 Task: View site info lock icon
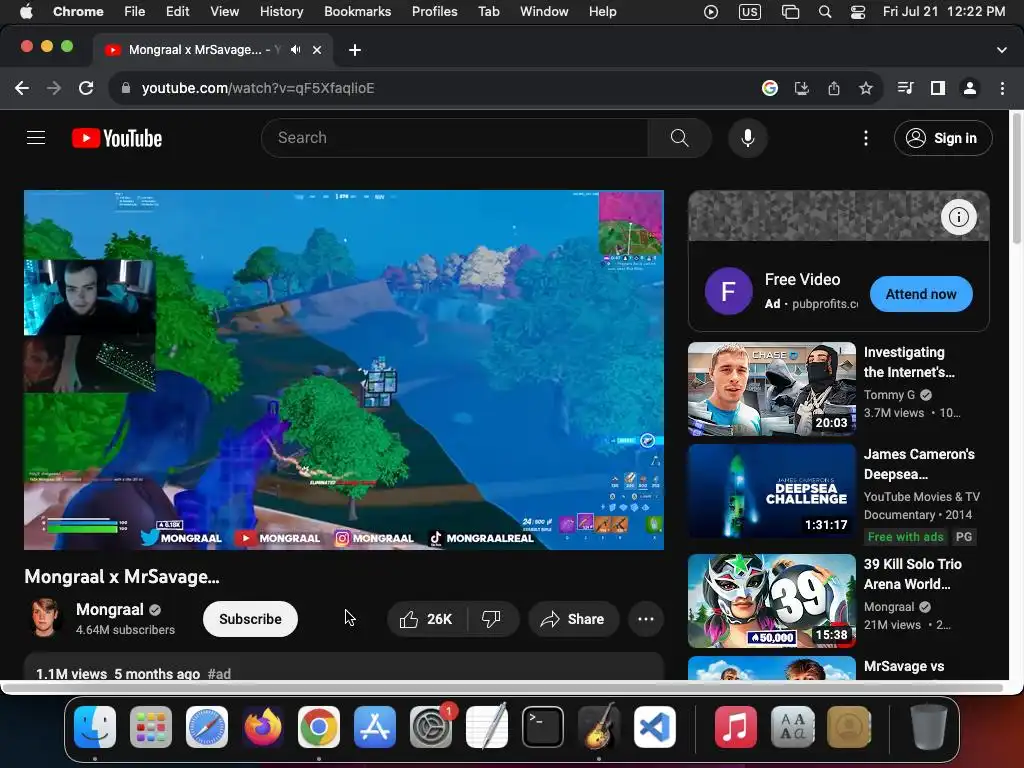(x=126, y=88)
